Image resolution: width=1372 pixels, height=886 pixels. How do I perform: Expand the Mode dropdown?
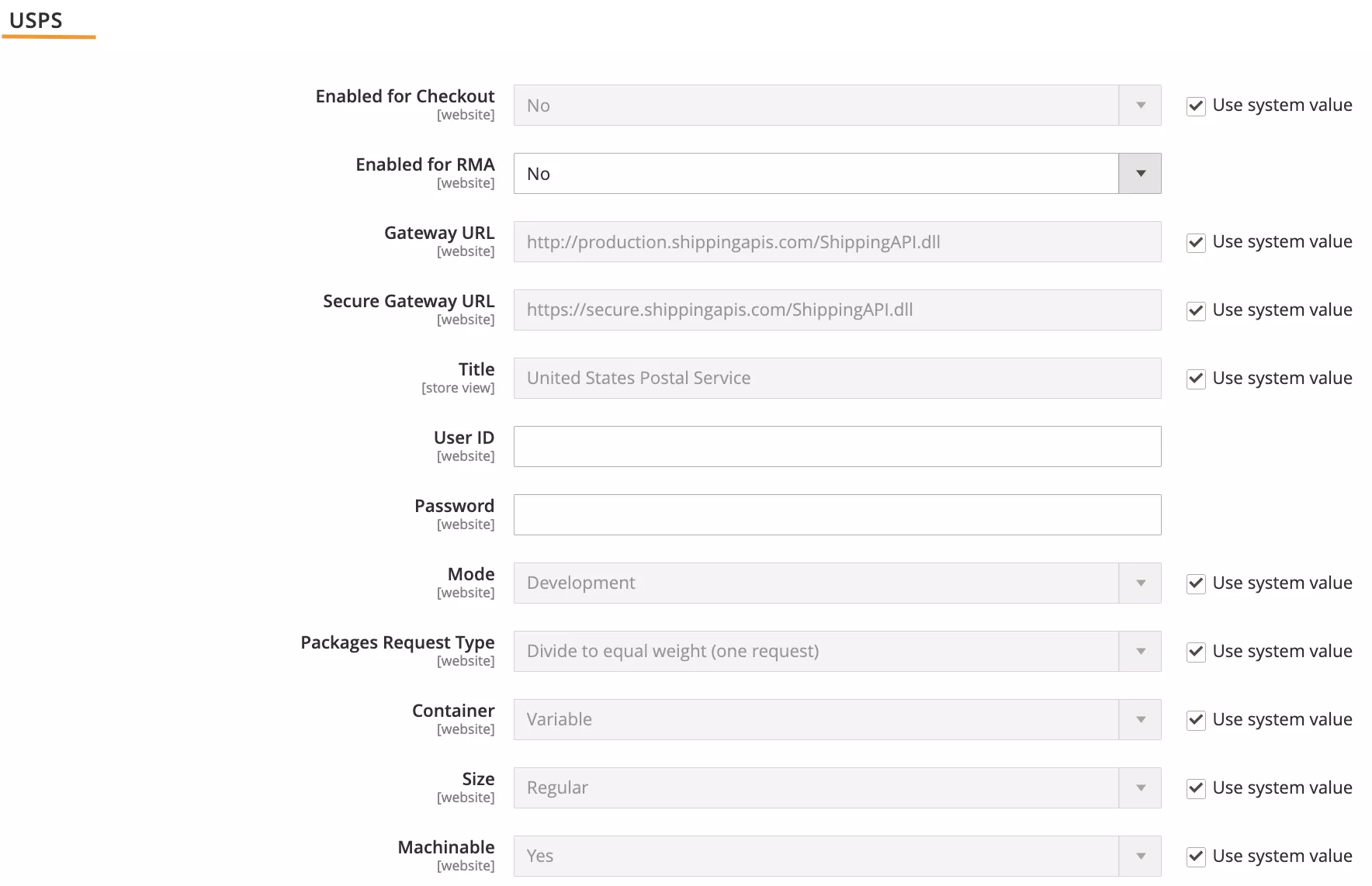(x=837, y=583)
